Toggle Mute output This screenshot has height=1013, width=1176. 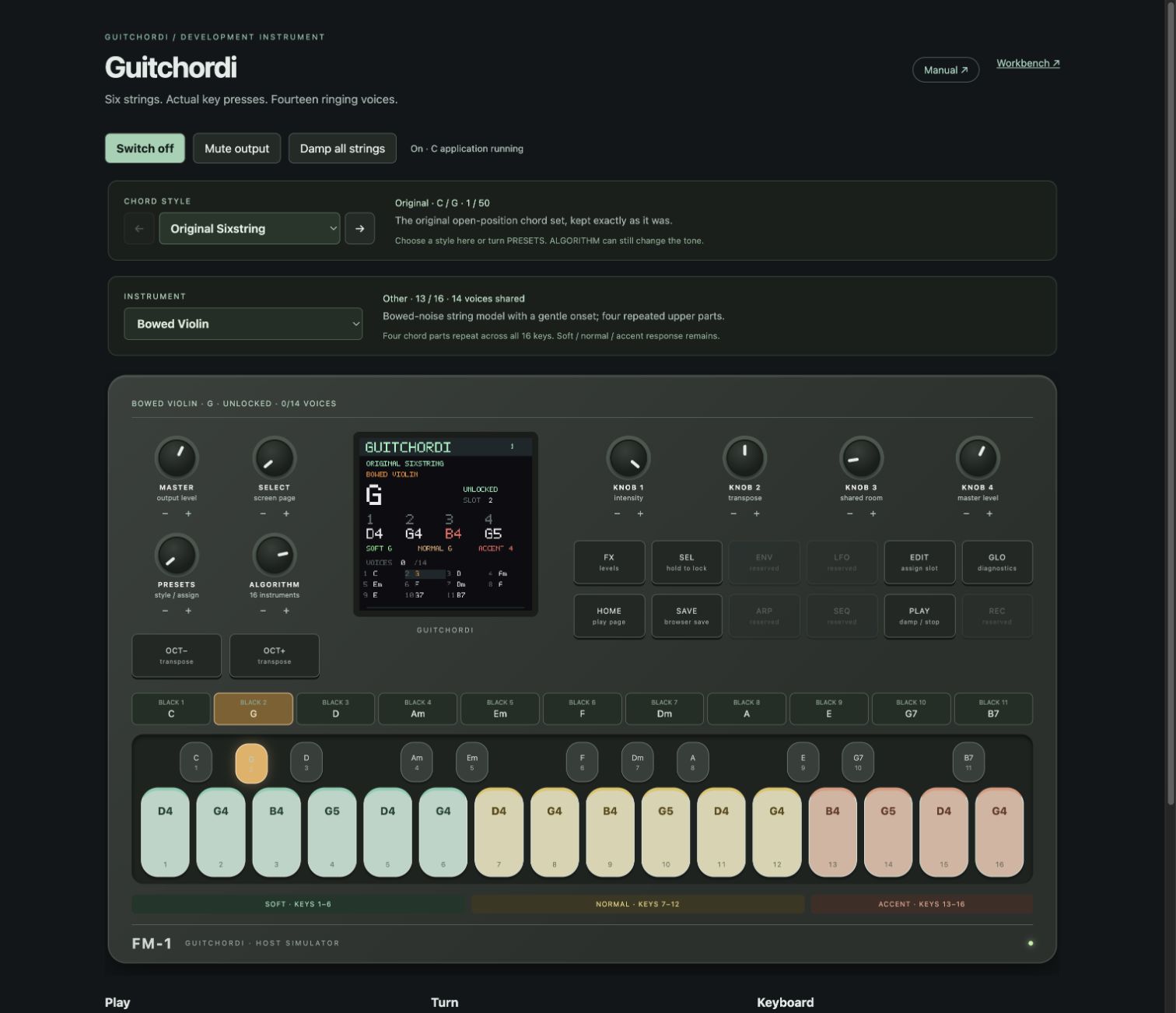click(236, 149)
